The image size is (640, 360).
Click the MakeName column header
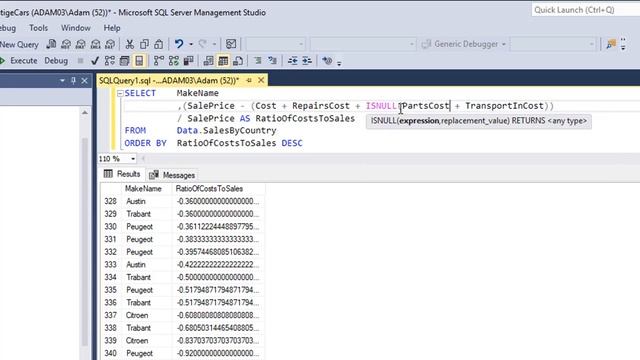point(147,189)
